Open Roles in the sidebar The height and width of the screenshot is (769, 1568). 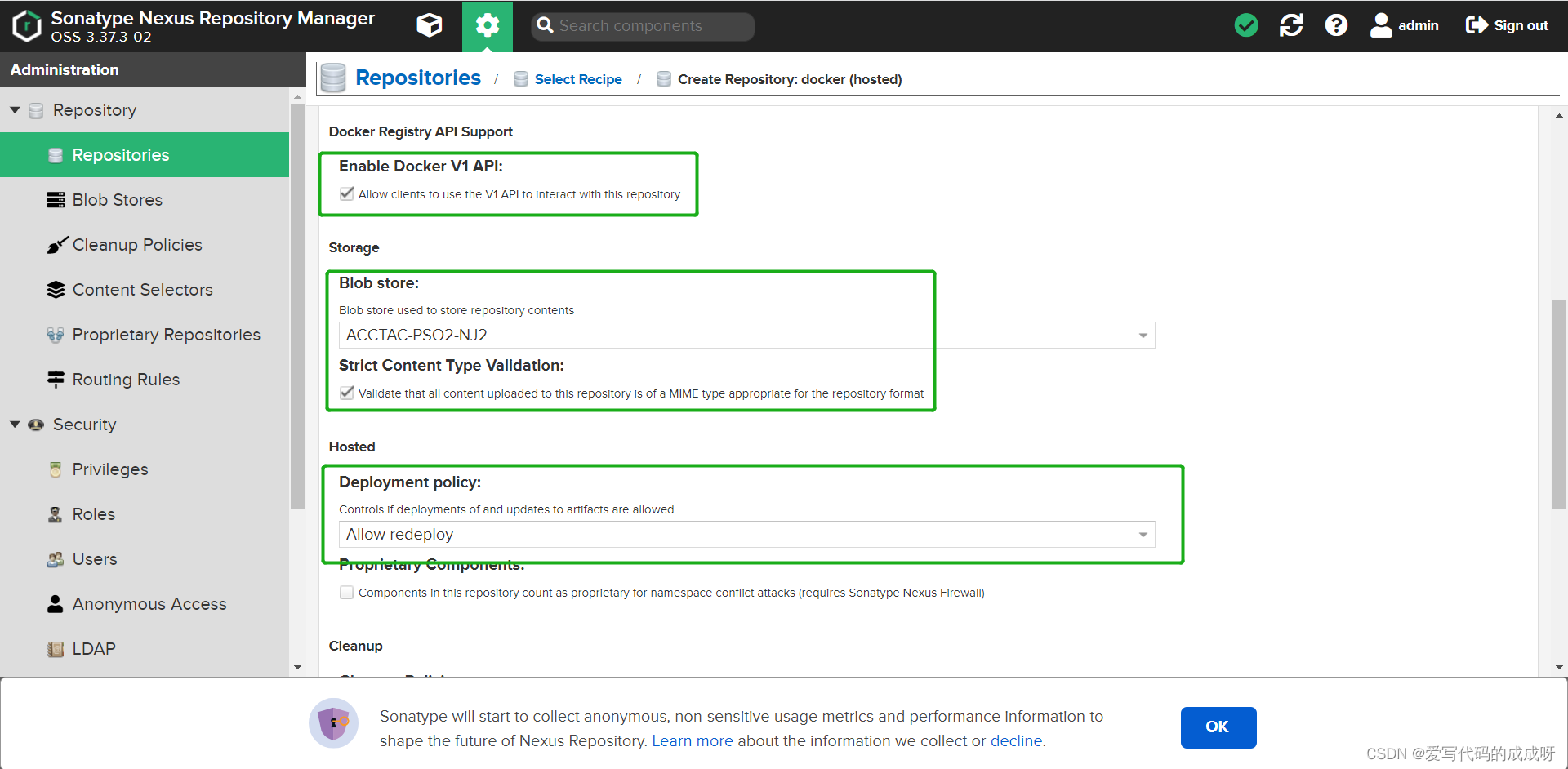[145, 514]
